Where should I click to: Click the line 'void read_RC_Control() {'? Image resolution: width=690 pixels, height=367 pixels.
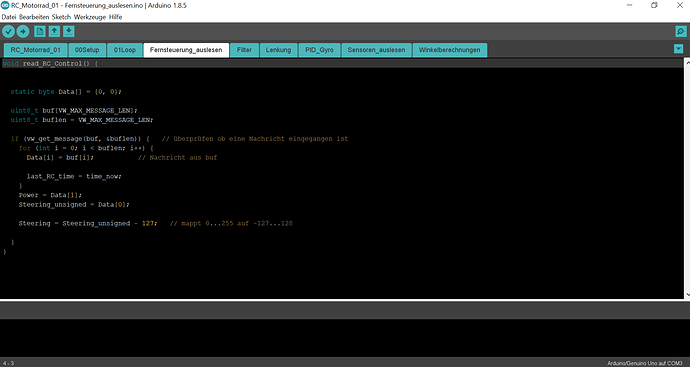click(x=51, y=64)
